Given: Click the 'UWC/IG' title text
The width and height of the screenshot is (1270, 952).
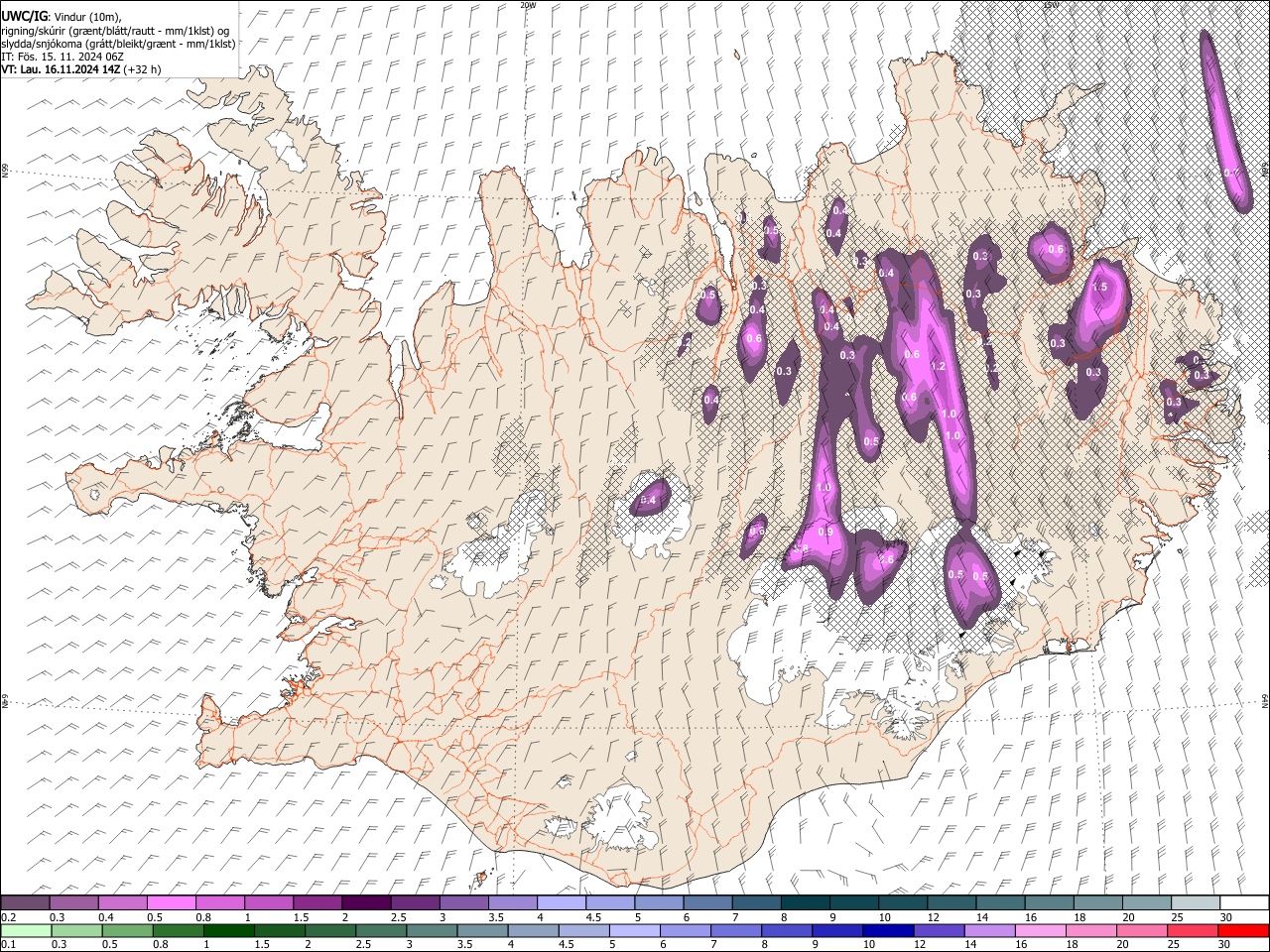Looking at the screenshot, I should pyautogui.click(x=24, y=15).
